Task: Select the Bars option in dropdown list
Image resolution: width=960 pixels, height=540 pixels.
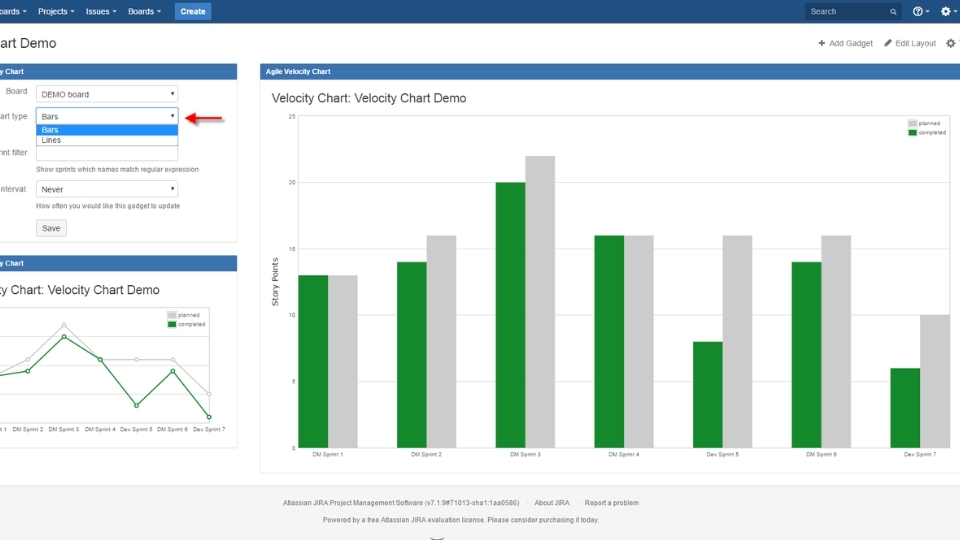Action: pyautogui.click(x=107, y=130)
